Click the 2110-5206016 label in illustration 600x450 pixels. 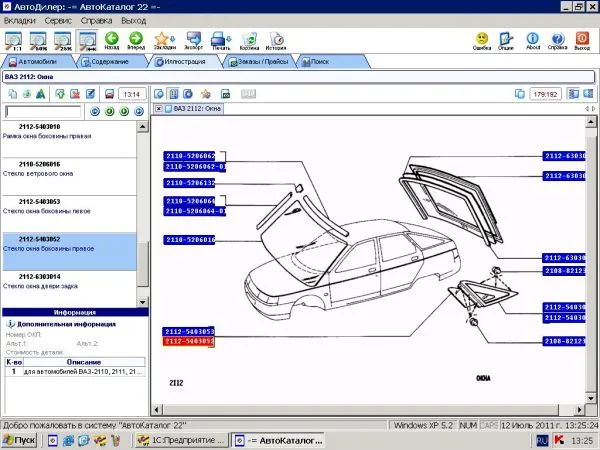click(x=189, y=240)
